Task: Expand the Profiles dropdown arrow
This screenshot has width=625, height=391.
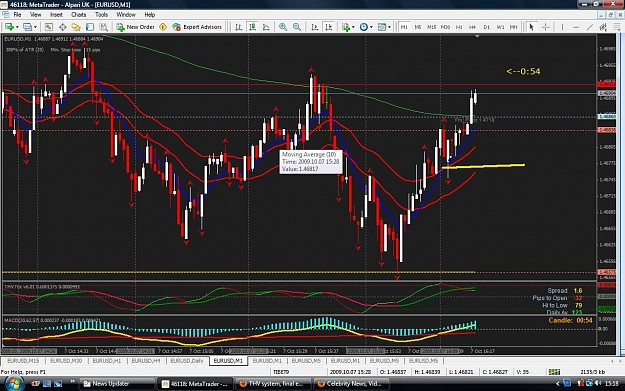Action: point(35,27)
